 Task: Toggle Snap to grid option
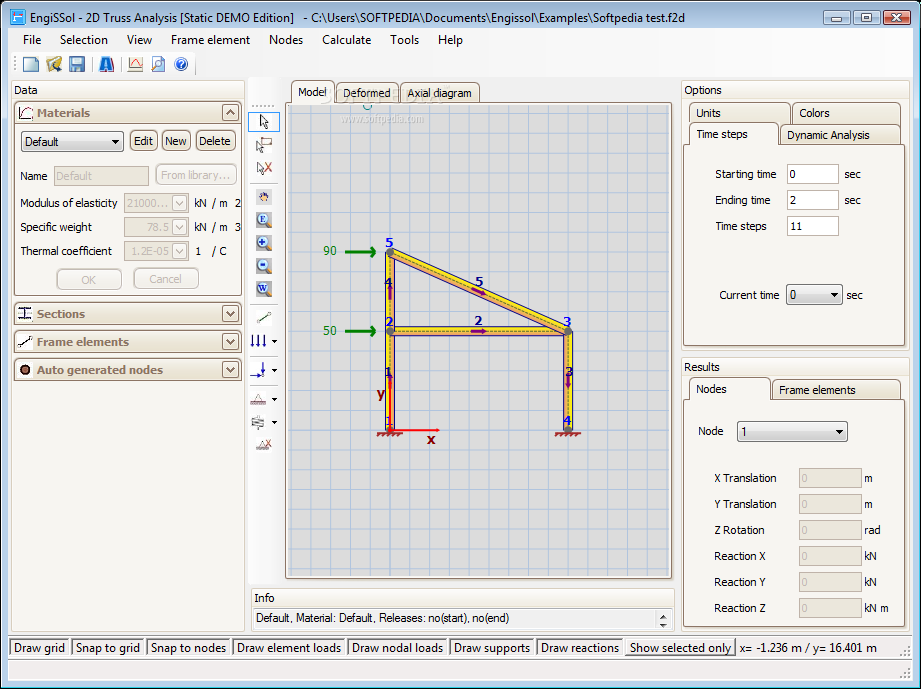(x=107, y=647)
